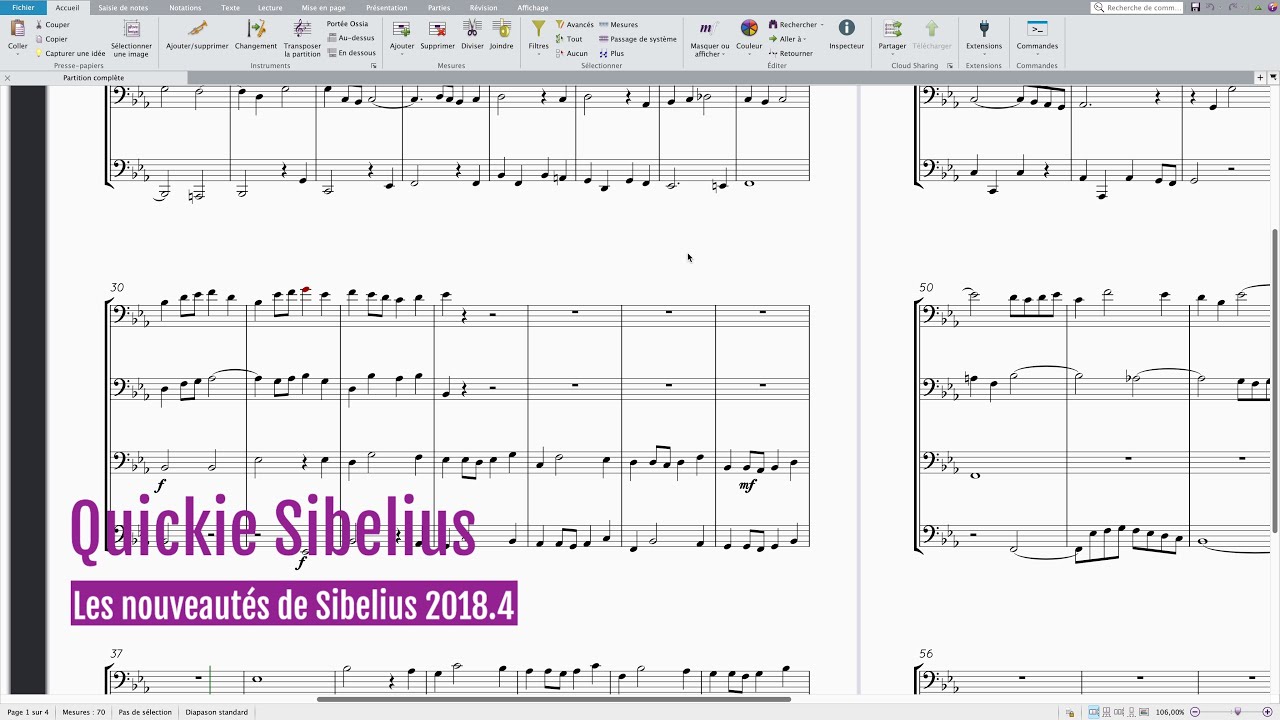The height and width of the screenshot is (720, 1280).
Task: Open the Couleur color wheel
Action: tap(749, 29)
